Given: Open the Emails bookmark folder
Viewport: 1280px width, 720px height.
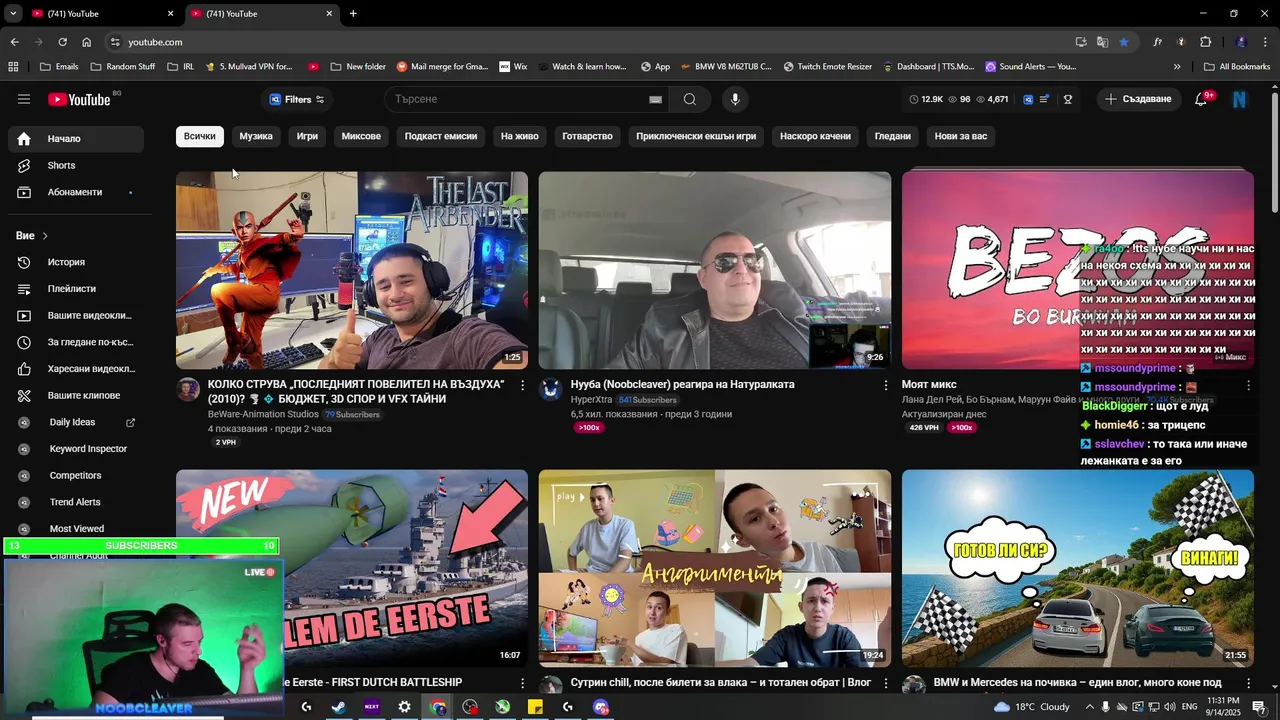Looking at the screenshot, I should pyautogui.click(x=59, y=67).
